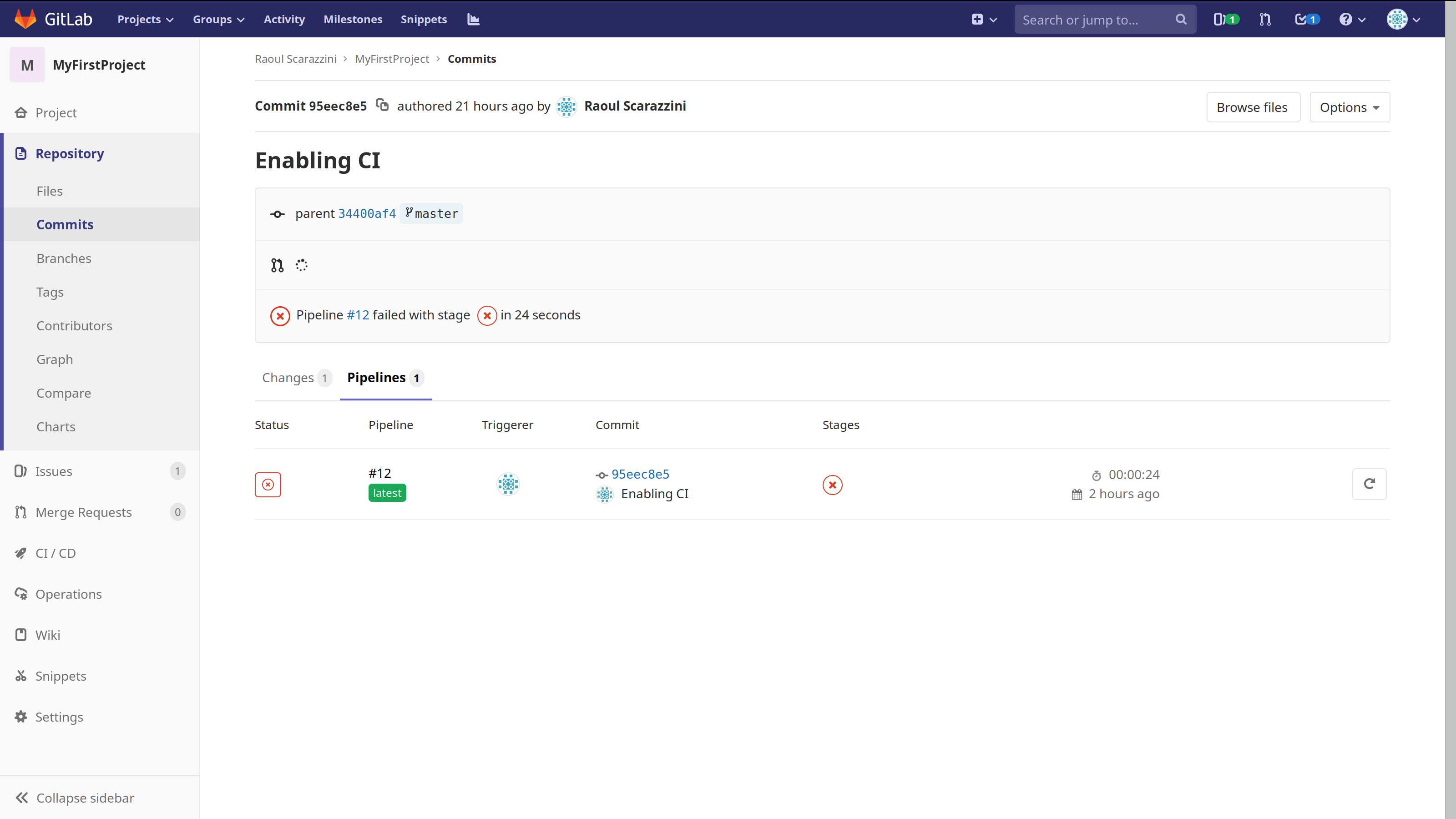Image resolution: width=1456 pixels, height=819 pixels.
Task: Click the search magnifier icon
Action: click(1181, 19)
